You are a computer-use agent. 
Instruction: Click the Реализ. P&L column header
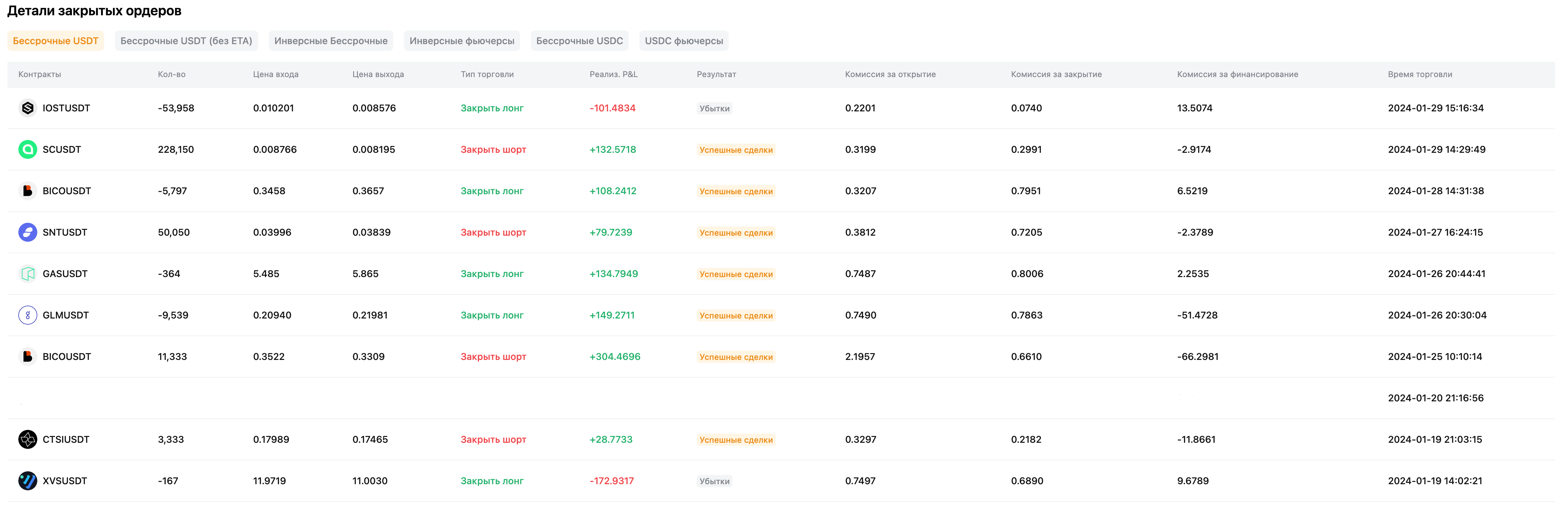[613, 74]
